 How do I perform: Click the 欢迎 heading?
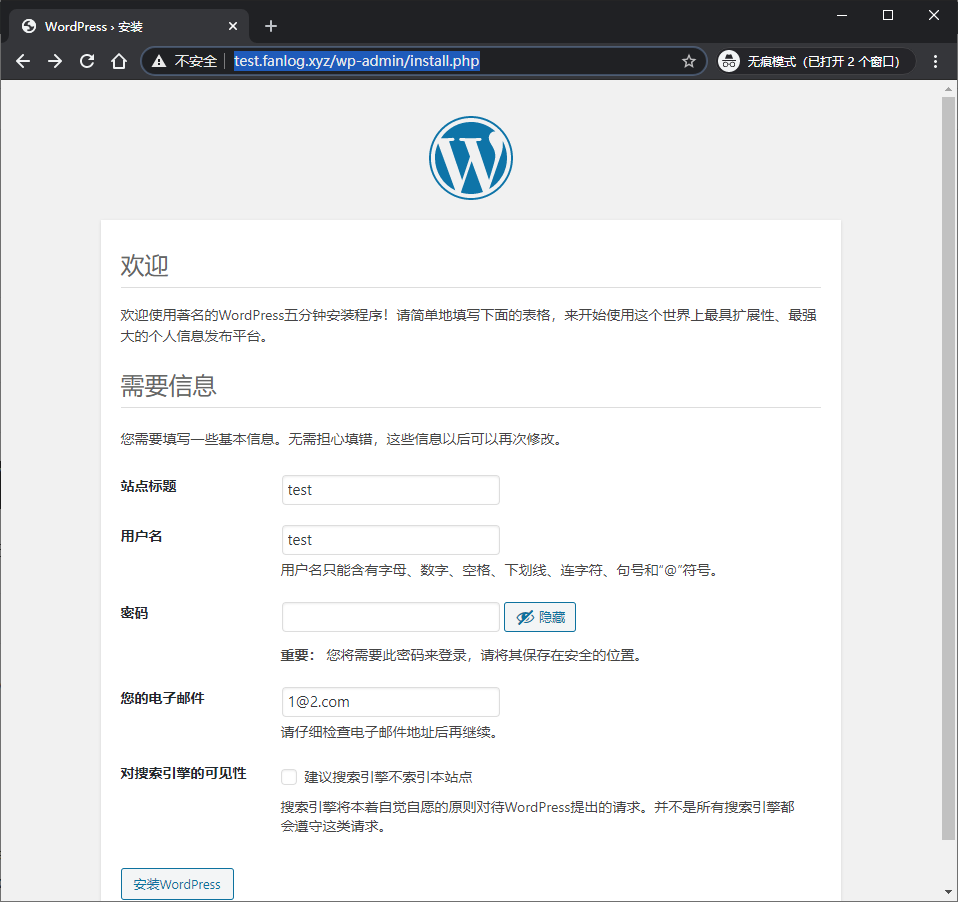(x=144, y=265)
